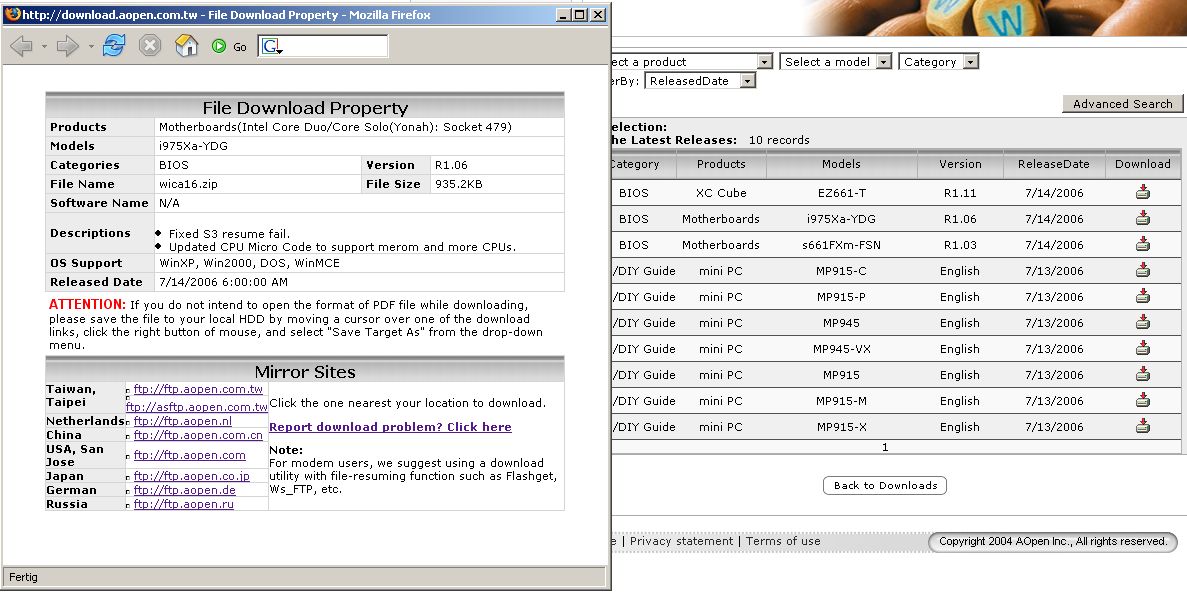Screen dimensions: 1187x594
Task: Click download icon for MP945-VX guide
Action: [x=1142, y=348]
